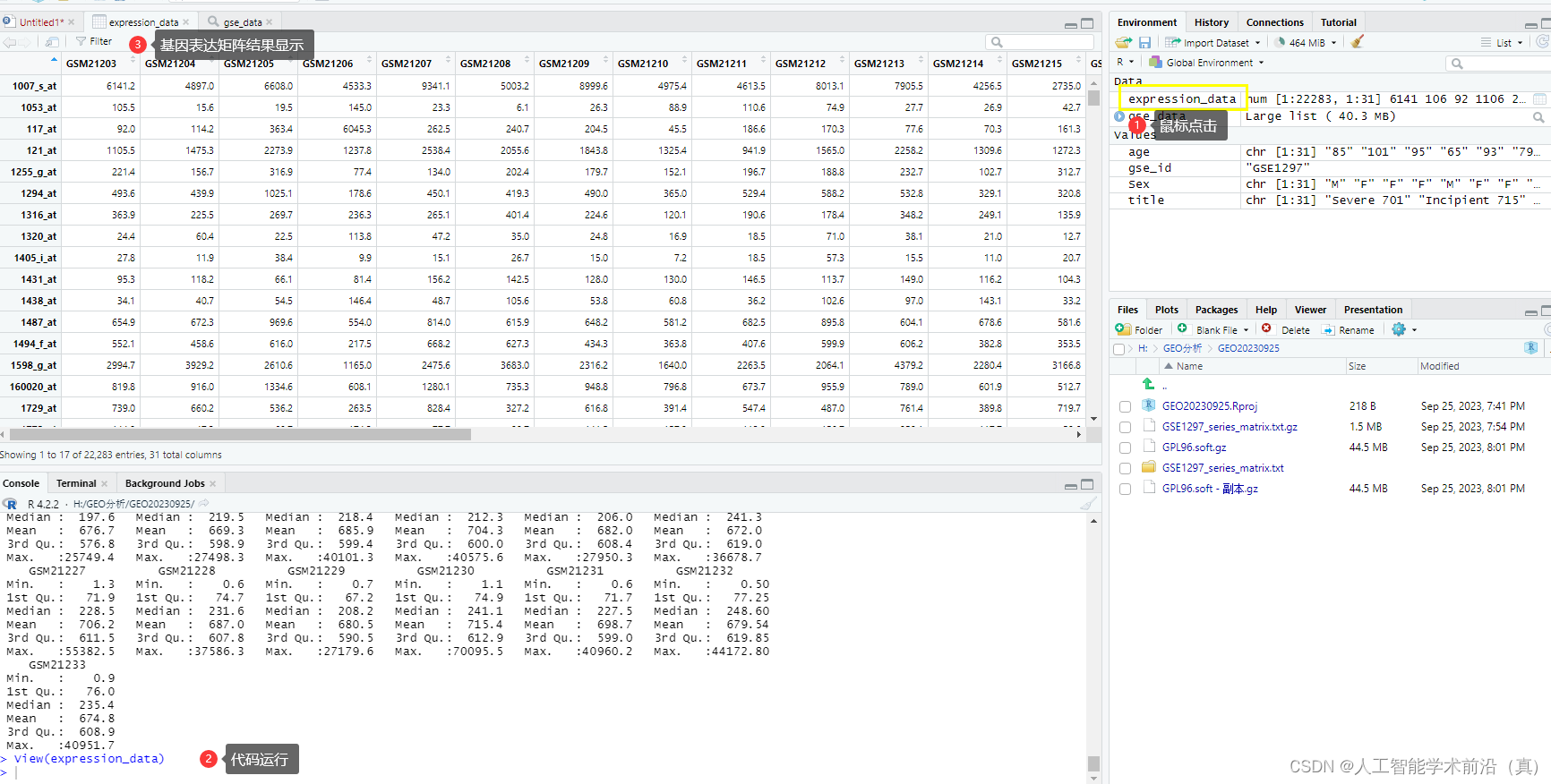Minimize the Console pane
The height and width of the screenshot is (784, 1551).
(1070, 485)
